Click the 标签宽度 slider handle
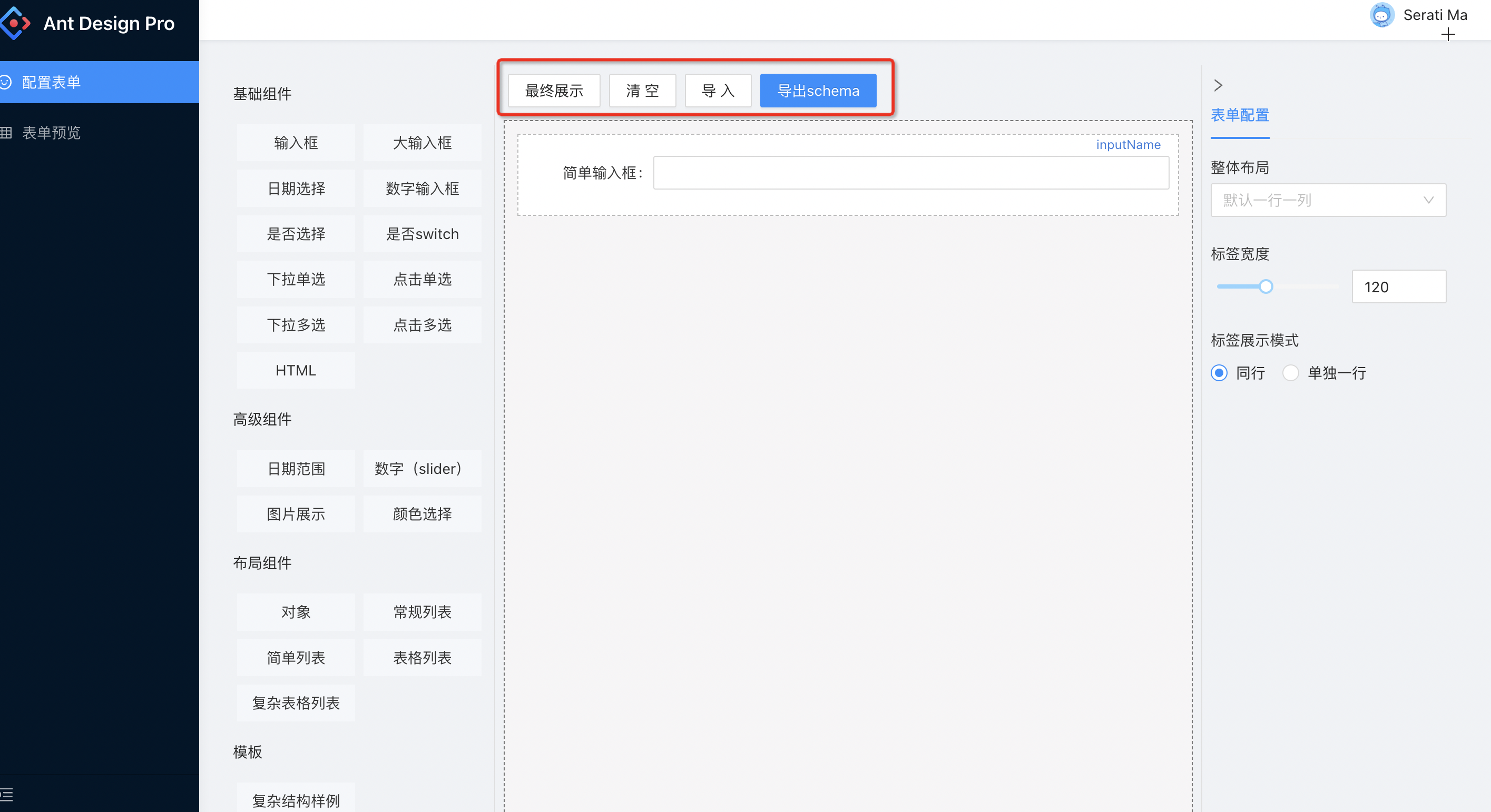This screenshot has width=1491, height=812. (1266, 286)
